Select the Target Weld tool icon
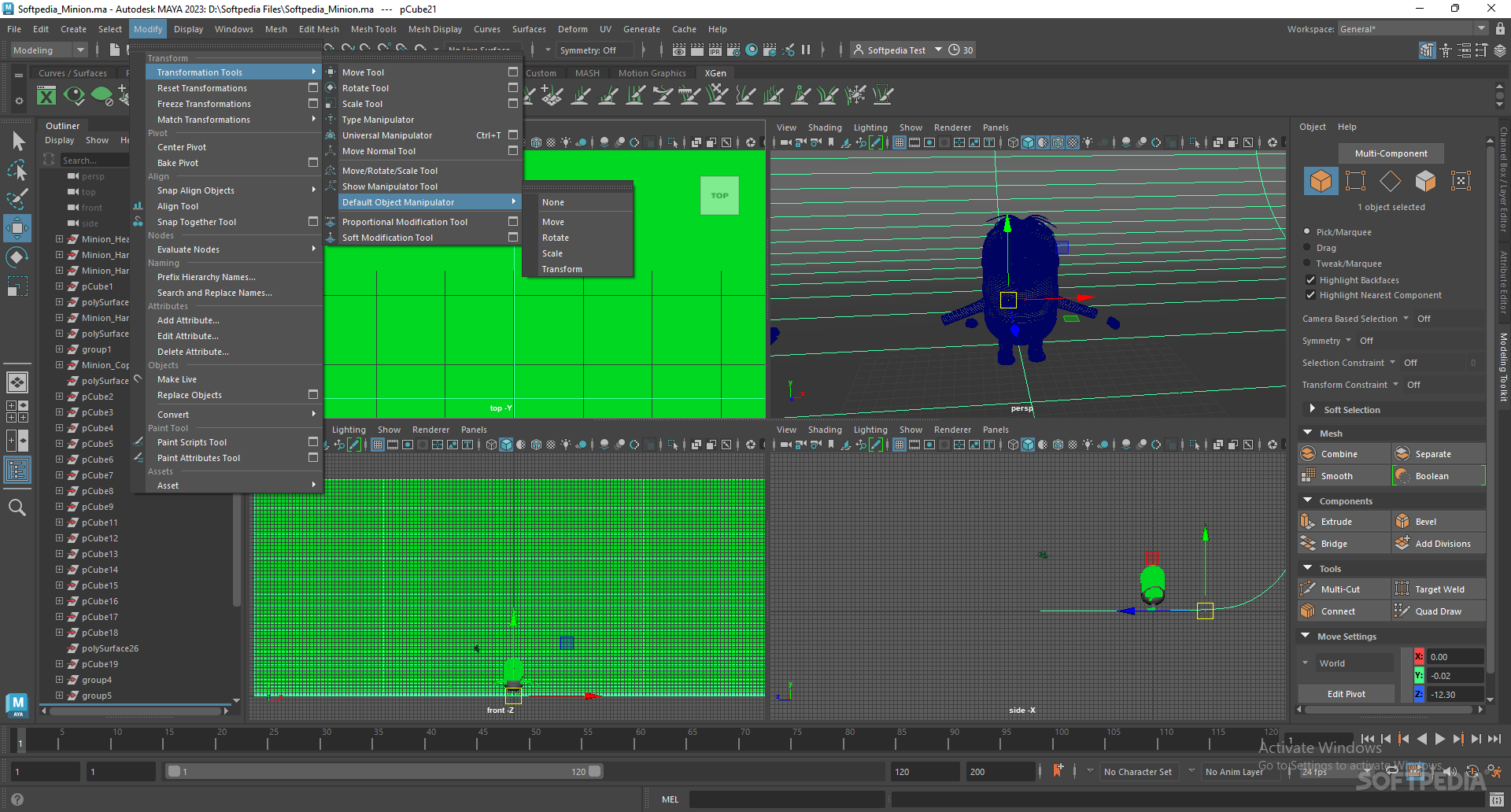The width and height of the screenshot is (1511, 812). click(1402, 589)
